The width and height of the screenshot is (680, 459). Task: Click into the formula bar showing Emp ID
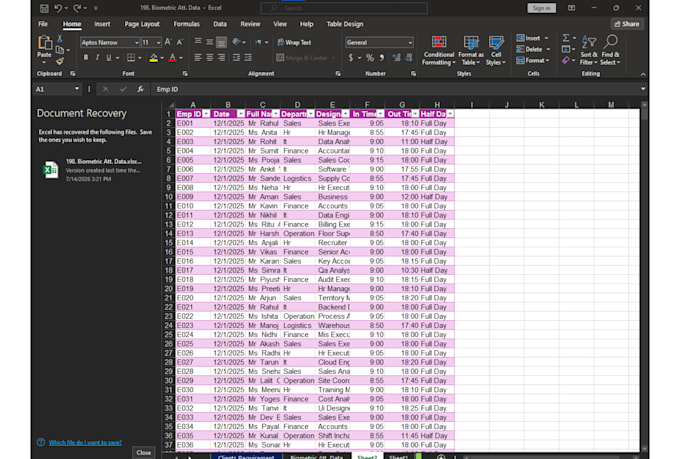click(x=395, y=89)
